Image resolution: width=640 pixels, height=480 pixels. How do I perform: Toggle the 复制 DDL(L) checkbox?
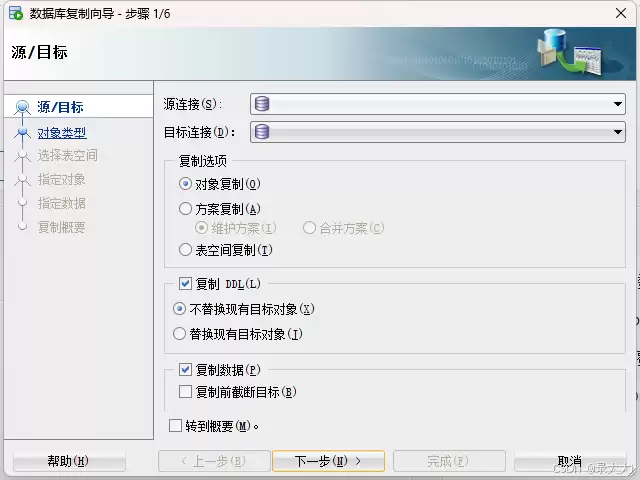coord(185,284)
